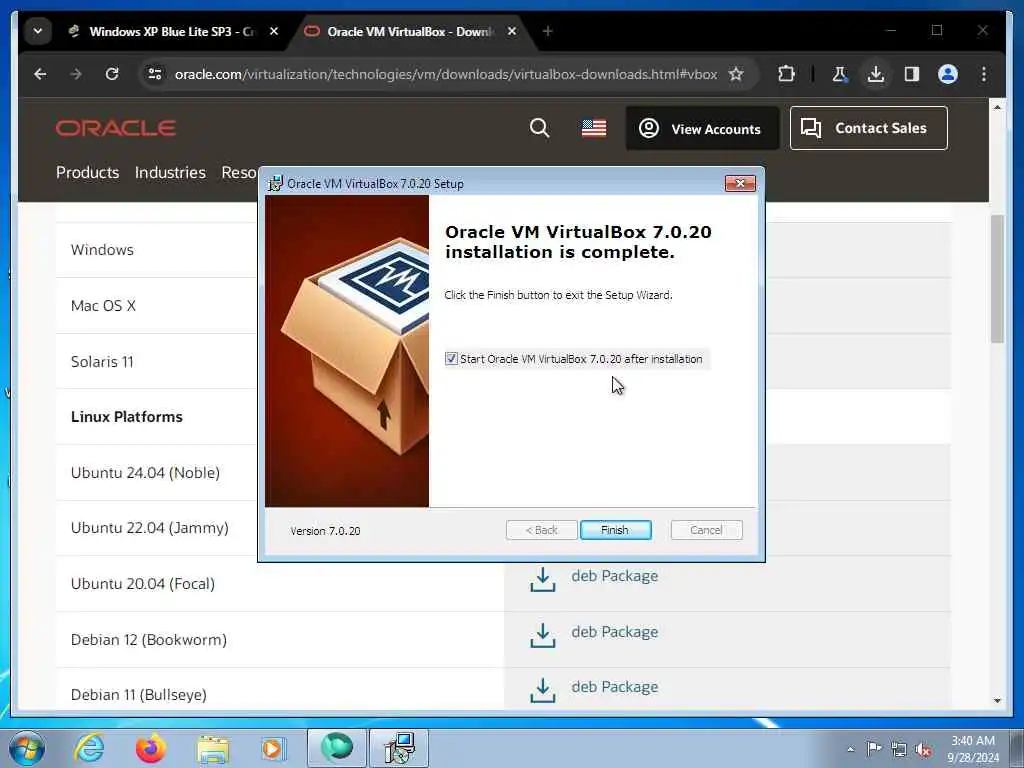
Task: Click the muted volume tray icon
Action: [923, 750]
